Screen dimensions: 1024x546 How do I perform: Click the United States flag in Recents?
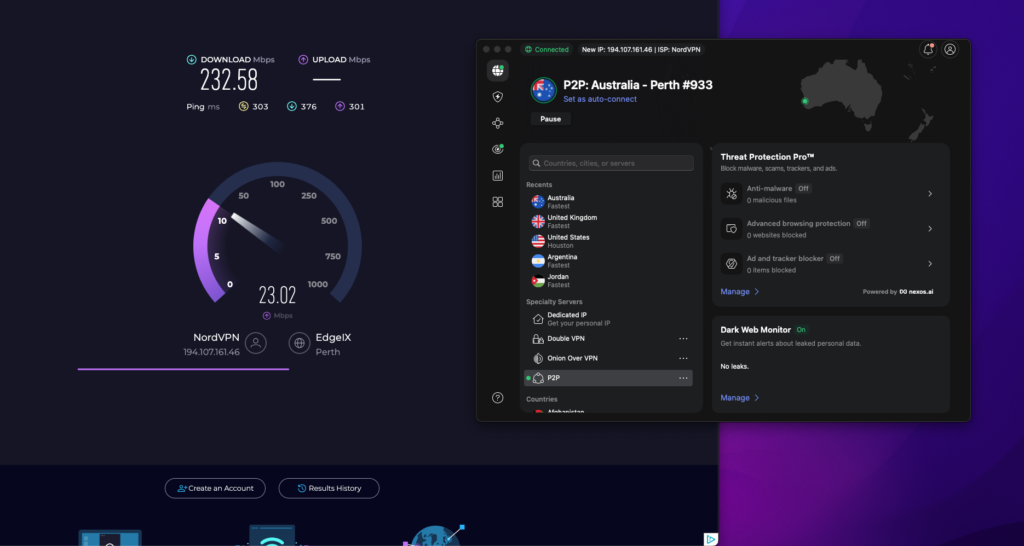(538, 241)
